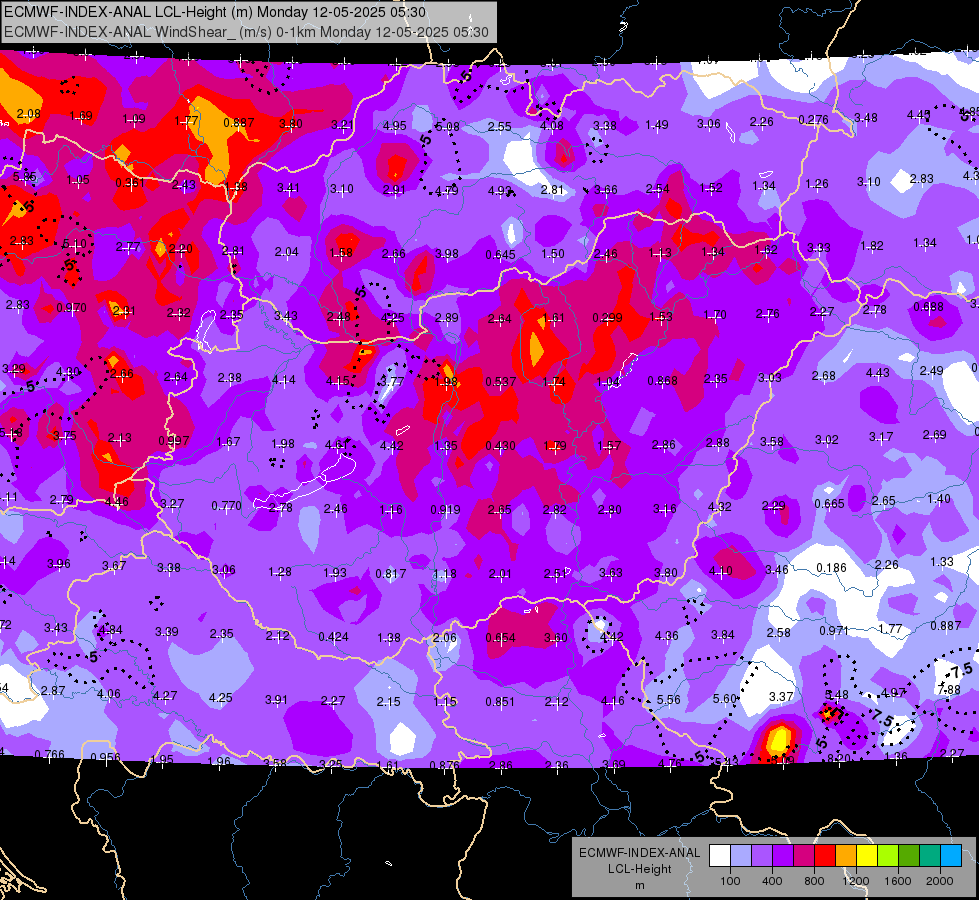The width and height of the screenshot is (979, 900).
Task: Click the grid value 0.276
Action: (814, 119)
